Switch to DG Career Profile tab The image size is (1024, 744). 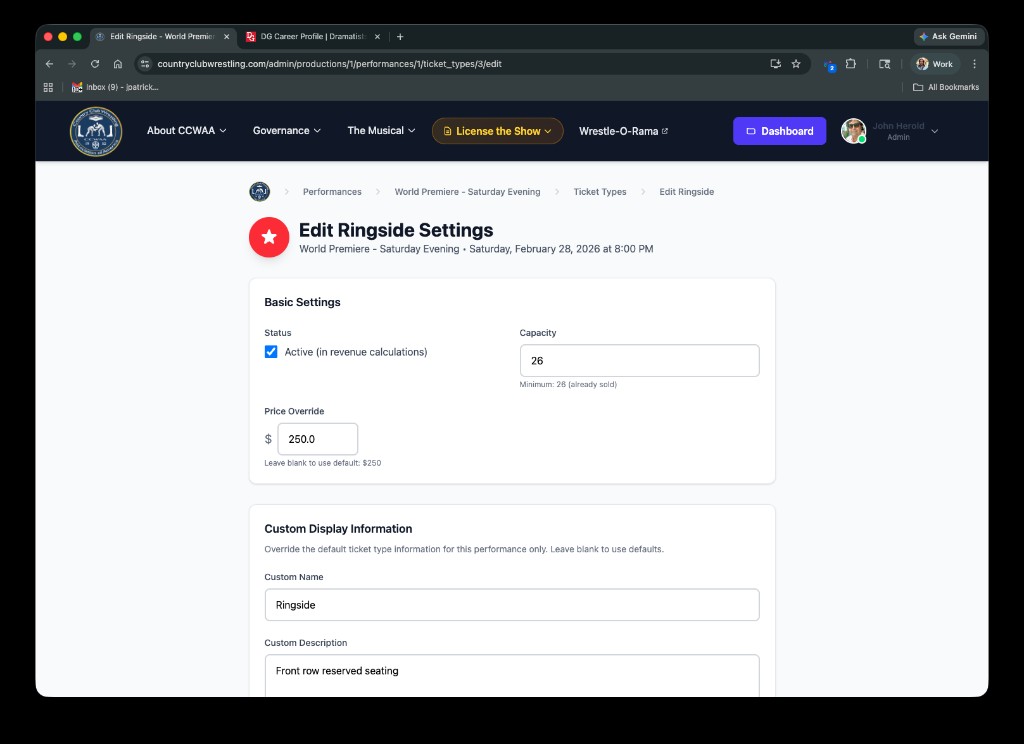click(312, 37)
